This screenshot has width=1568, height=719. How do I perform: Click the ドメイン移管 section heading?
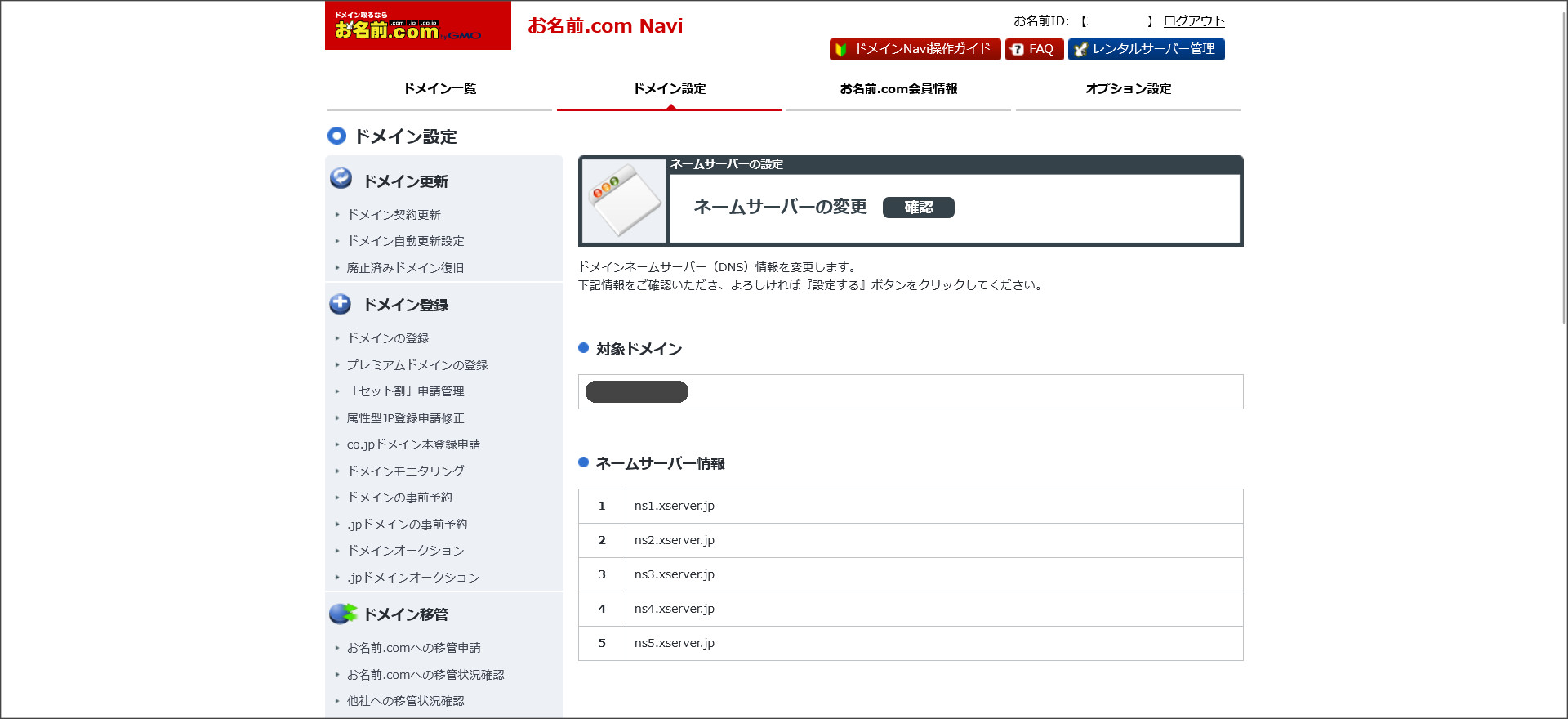pyautogui.click(x=406, y=614)
